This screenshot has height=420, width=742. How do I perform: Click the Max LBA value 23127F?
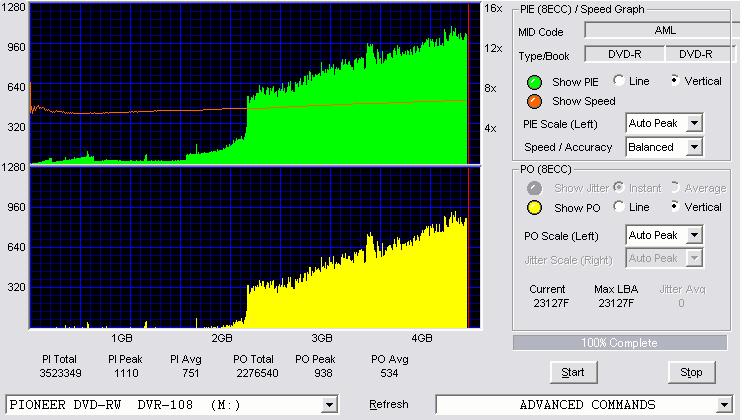tap(616, 303)
